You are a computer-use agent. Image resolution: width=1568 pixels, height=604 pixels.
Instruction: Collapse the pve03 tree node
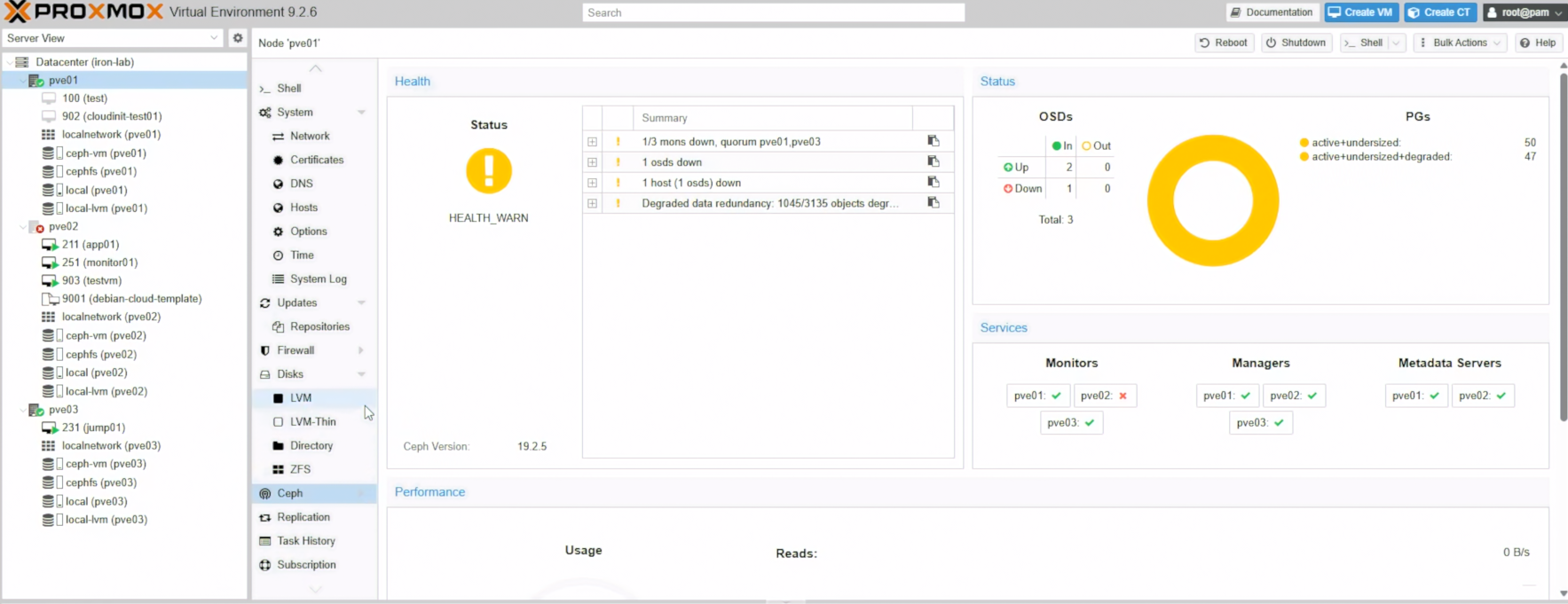point(23,410)
